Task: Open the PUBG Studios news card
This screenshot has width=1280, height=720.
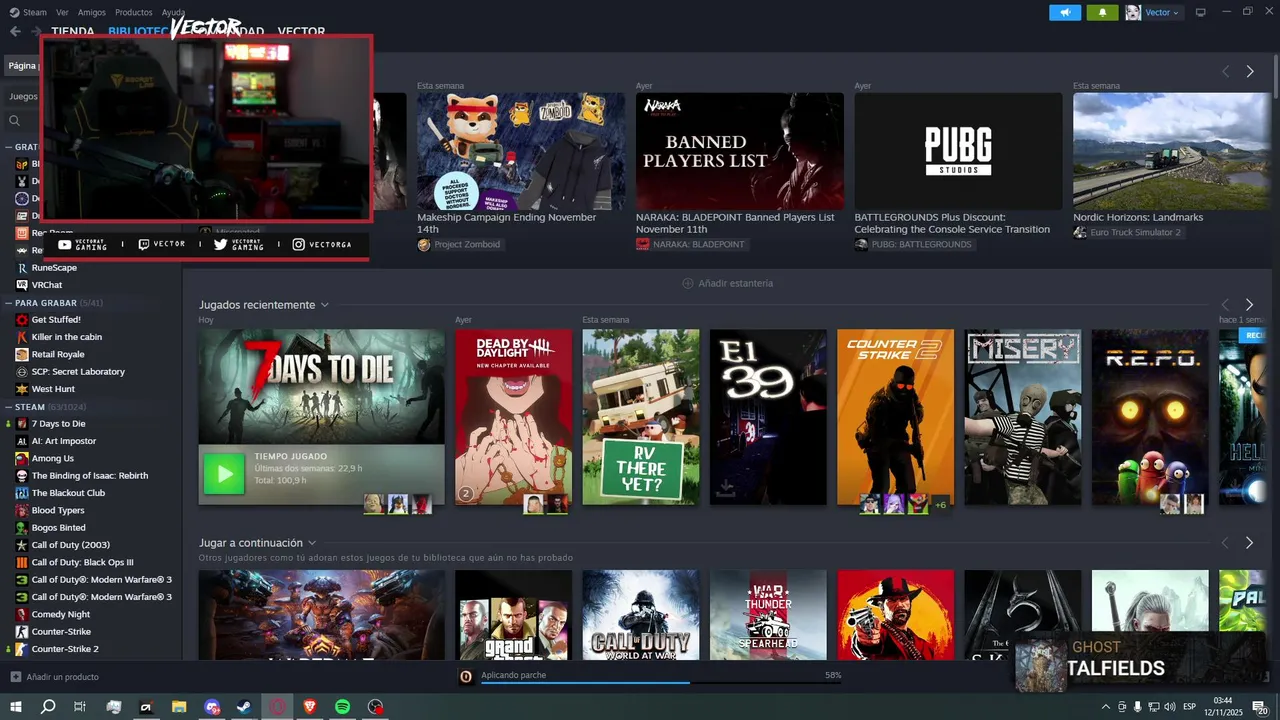Action: click(958, 149)
